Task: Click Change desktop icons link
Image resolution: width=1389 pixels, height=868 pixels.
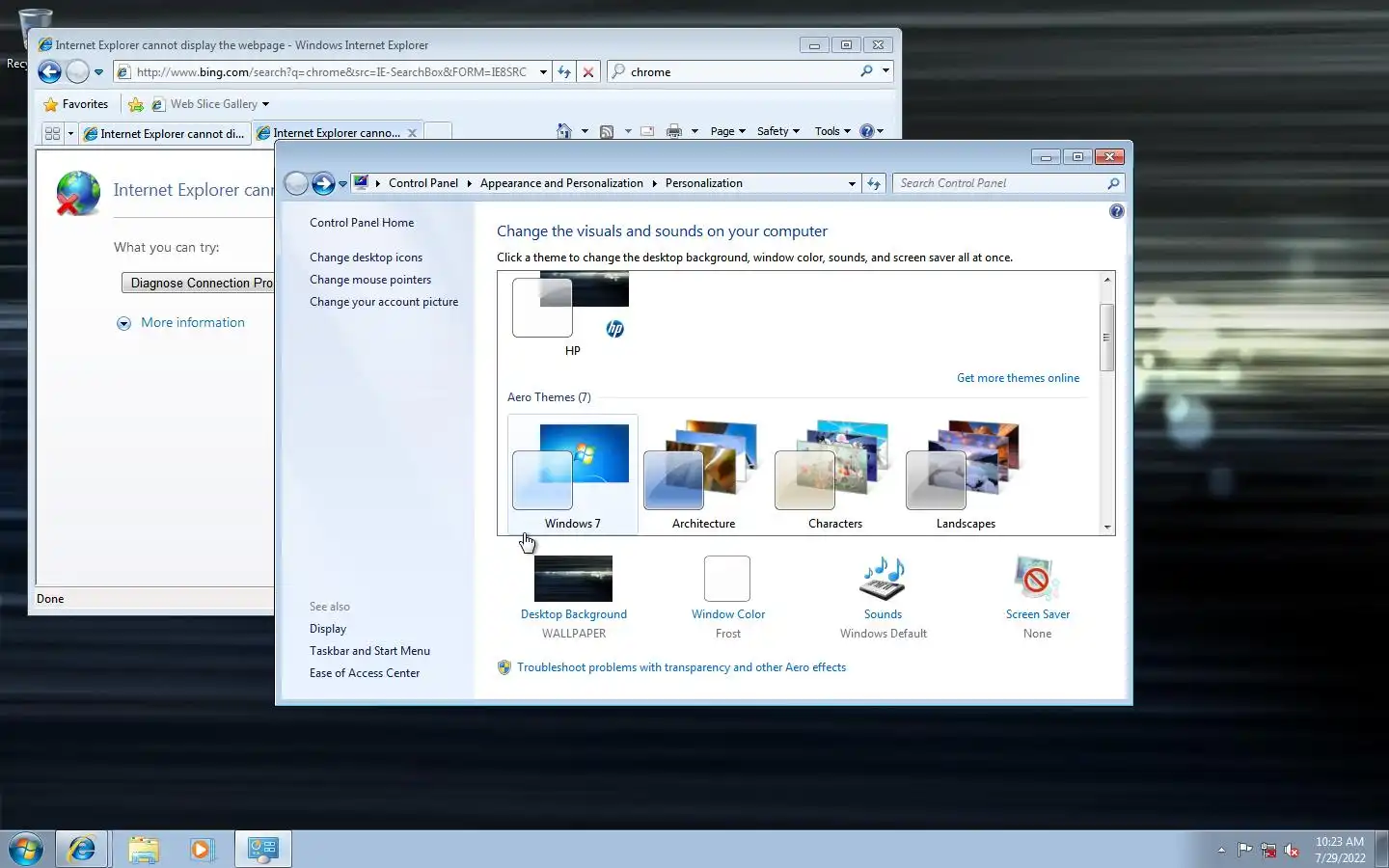Action: 366,258
